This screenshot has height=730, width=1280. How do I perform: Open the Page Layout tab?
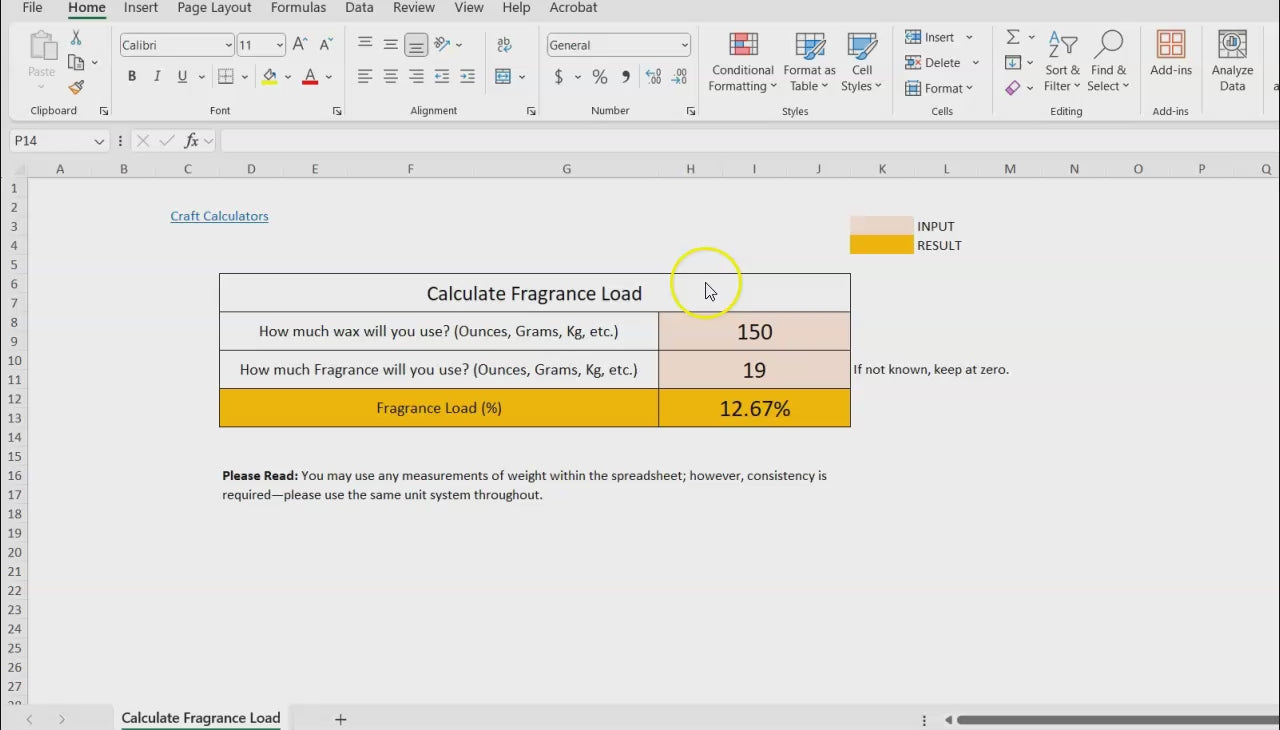(x=214, y=8)
